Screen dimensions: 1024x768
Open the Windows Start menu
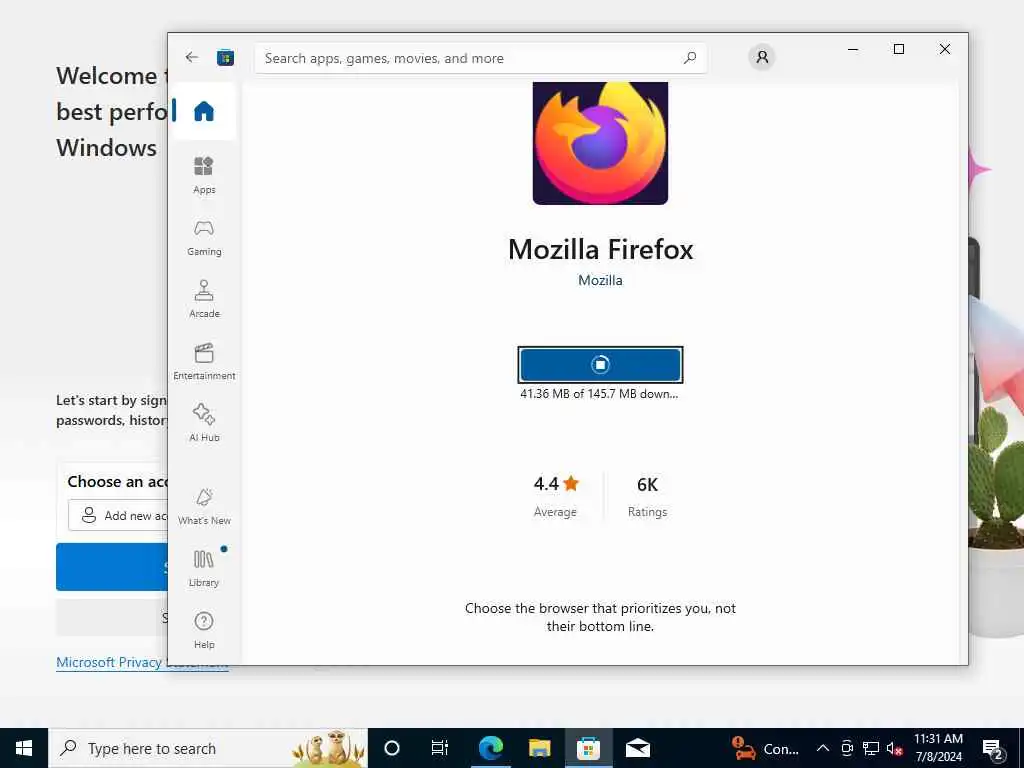[x=24, y=748]
